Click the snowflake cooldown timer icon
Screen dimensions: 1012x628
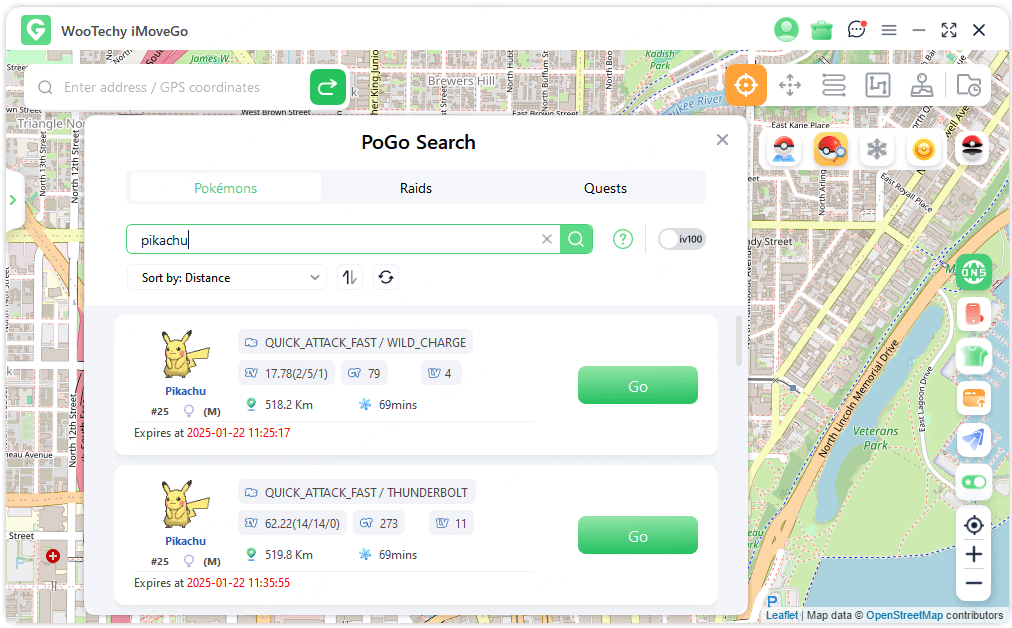click(876, 150)
